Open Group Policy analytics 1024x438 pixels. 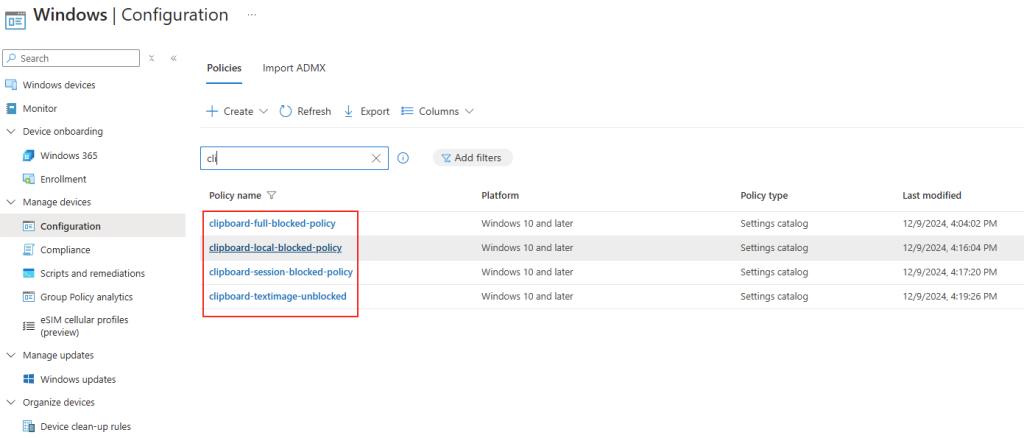[86, 297]
